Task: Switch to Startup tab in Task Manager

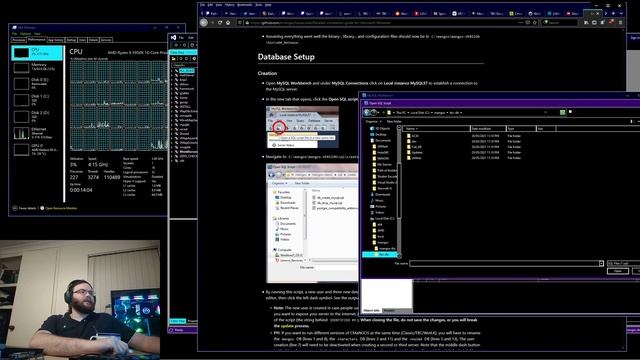Action: click(71, 40)
